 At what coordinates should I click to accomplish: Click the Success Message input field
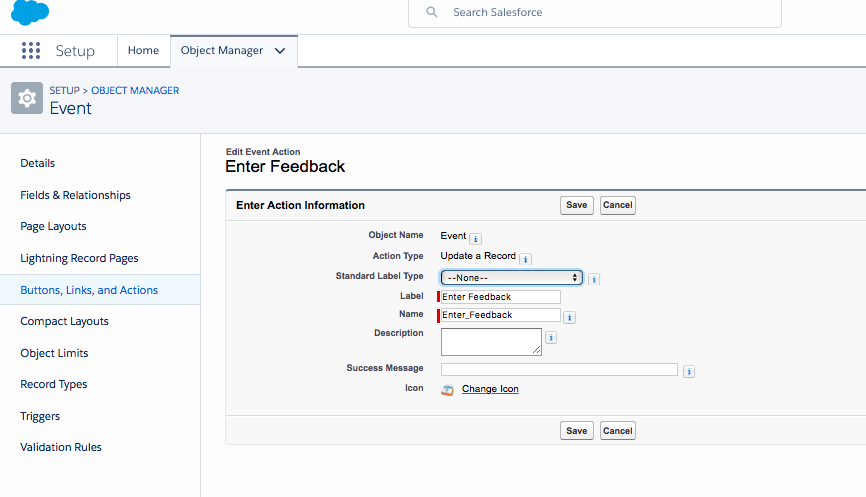tap(559, 369)
